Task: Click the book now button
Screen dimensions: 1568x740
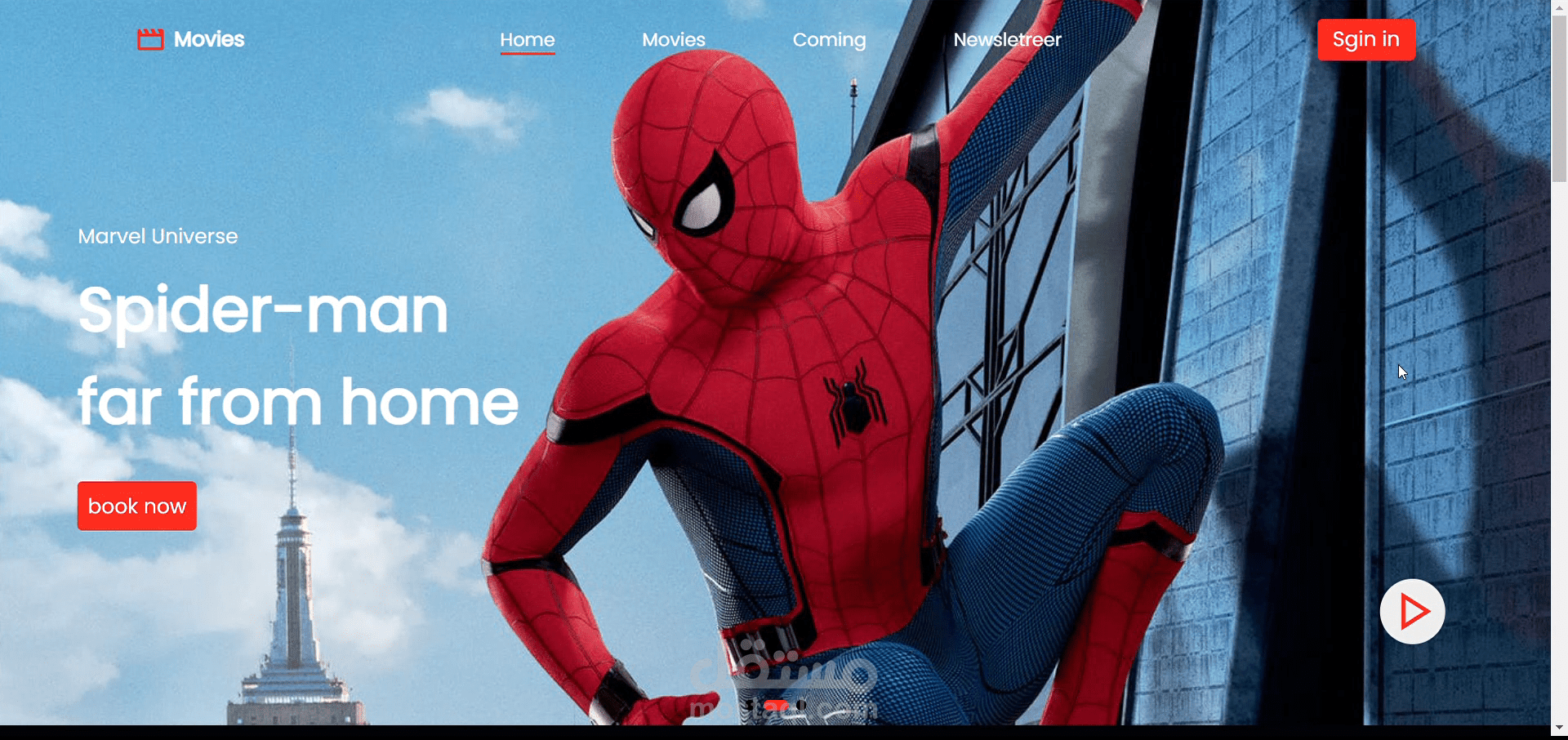Action: click(x=137, y=506)
